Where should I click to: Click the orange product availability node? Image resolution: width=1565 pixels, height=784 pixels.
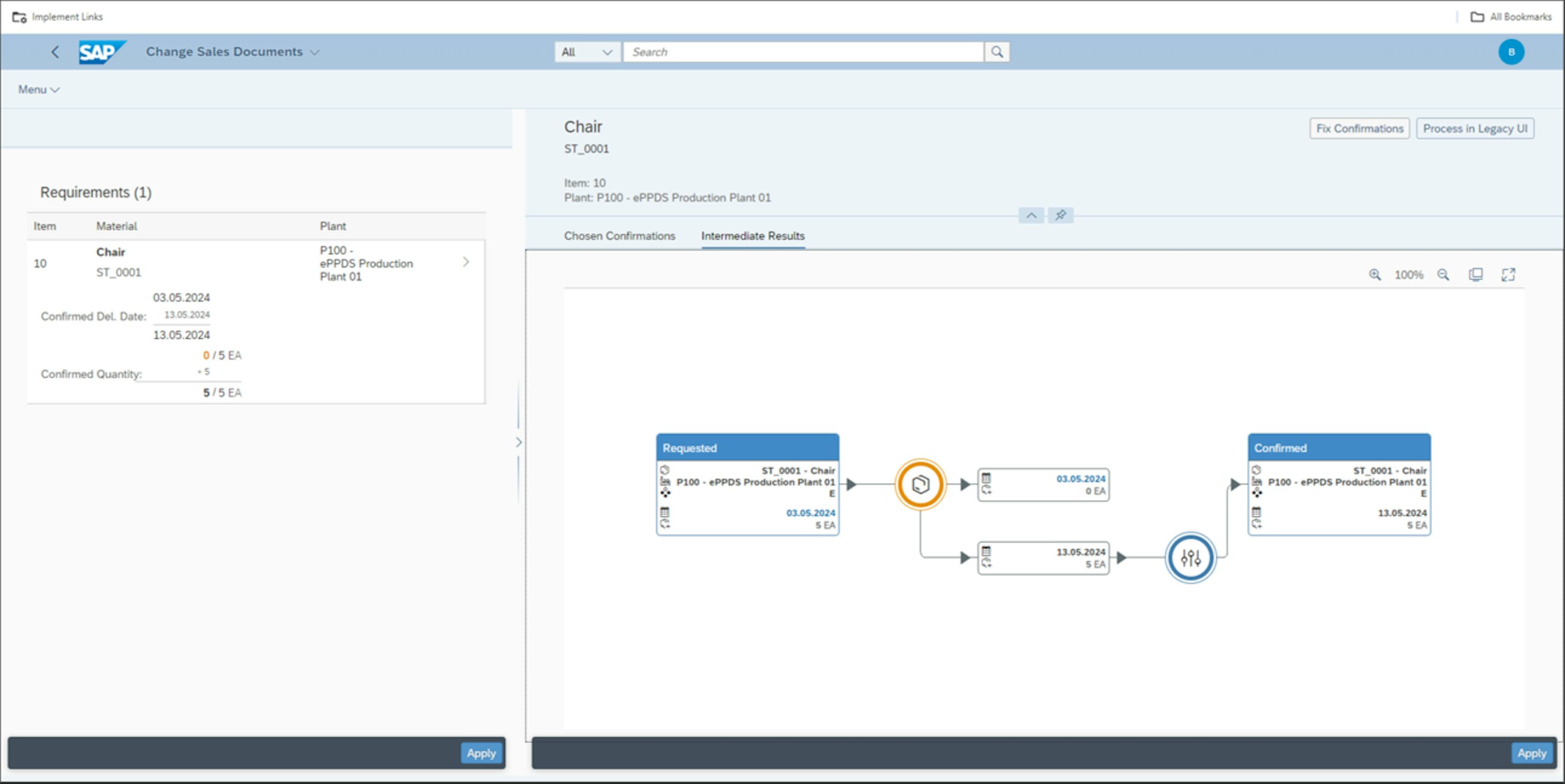[x=920, y=484]
